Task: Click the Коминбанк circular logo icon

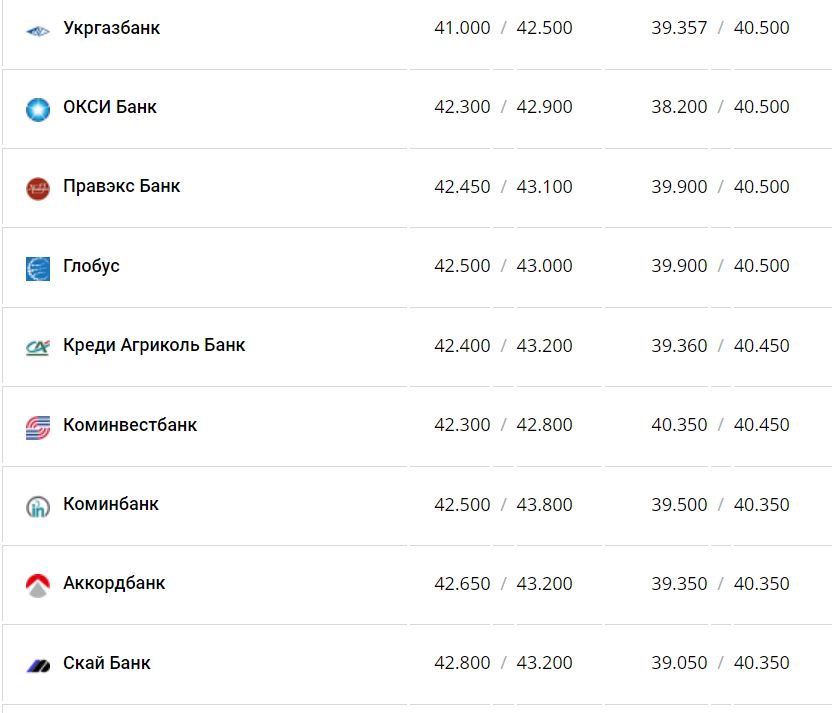Action: click(38, 506)
